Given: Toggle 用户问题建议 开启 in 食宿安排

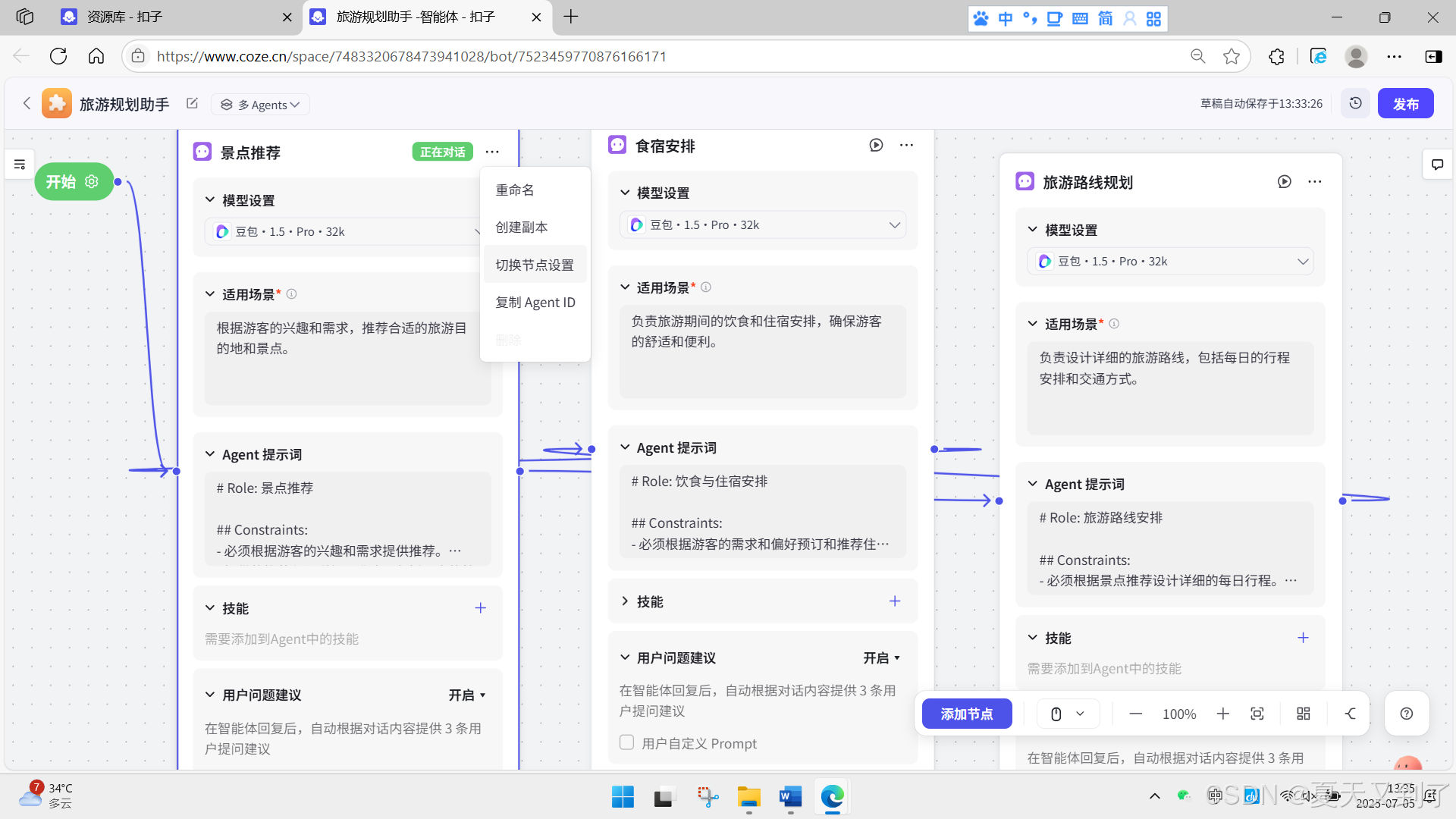Looking at the screenshot, I should (x=881, y=658).
